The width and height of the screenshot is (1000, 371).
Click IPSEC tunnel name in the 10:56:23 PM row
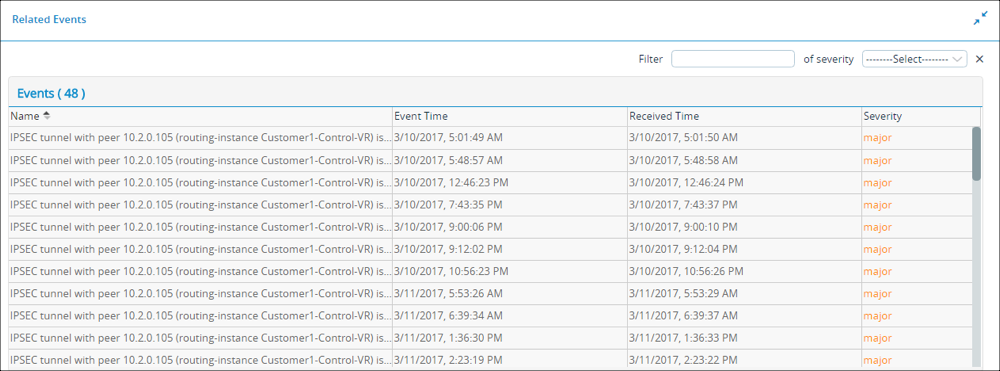(200, 272)
